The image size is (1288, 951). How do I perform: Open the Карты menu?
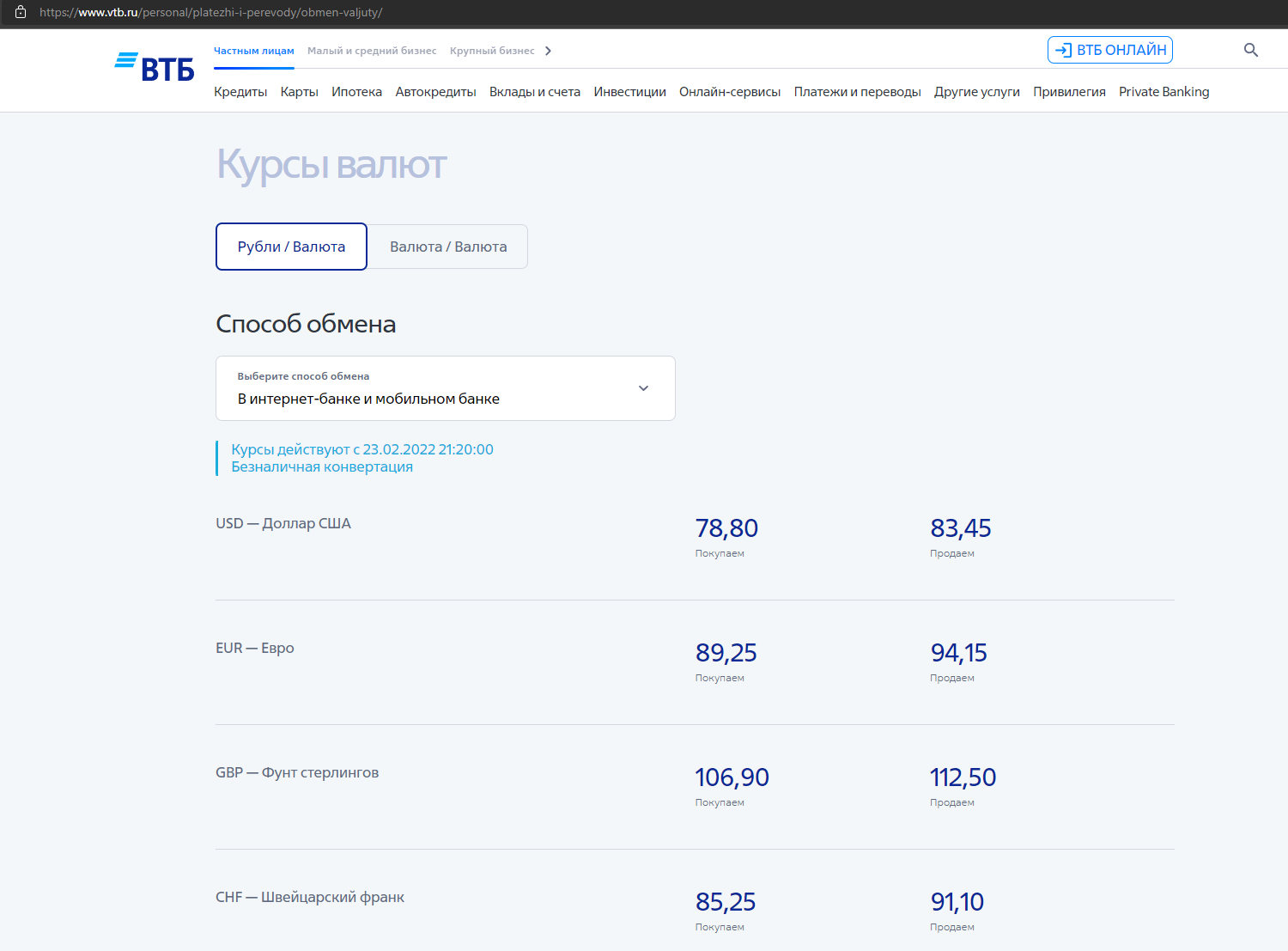tap(299, 92)
